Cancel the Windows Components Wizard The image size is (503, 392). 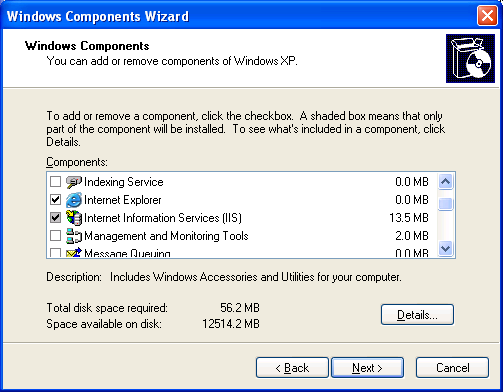click(452, 368)
